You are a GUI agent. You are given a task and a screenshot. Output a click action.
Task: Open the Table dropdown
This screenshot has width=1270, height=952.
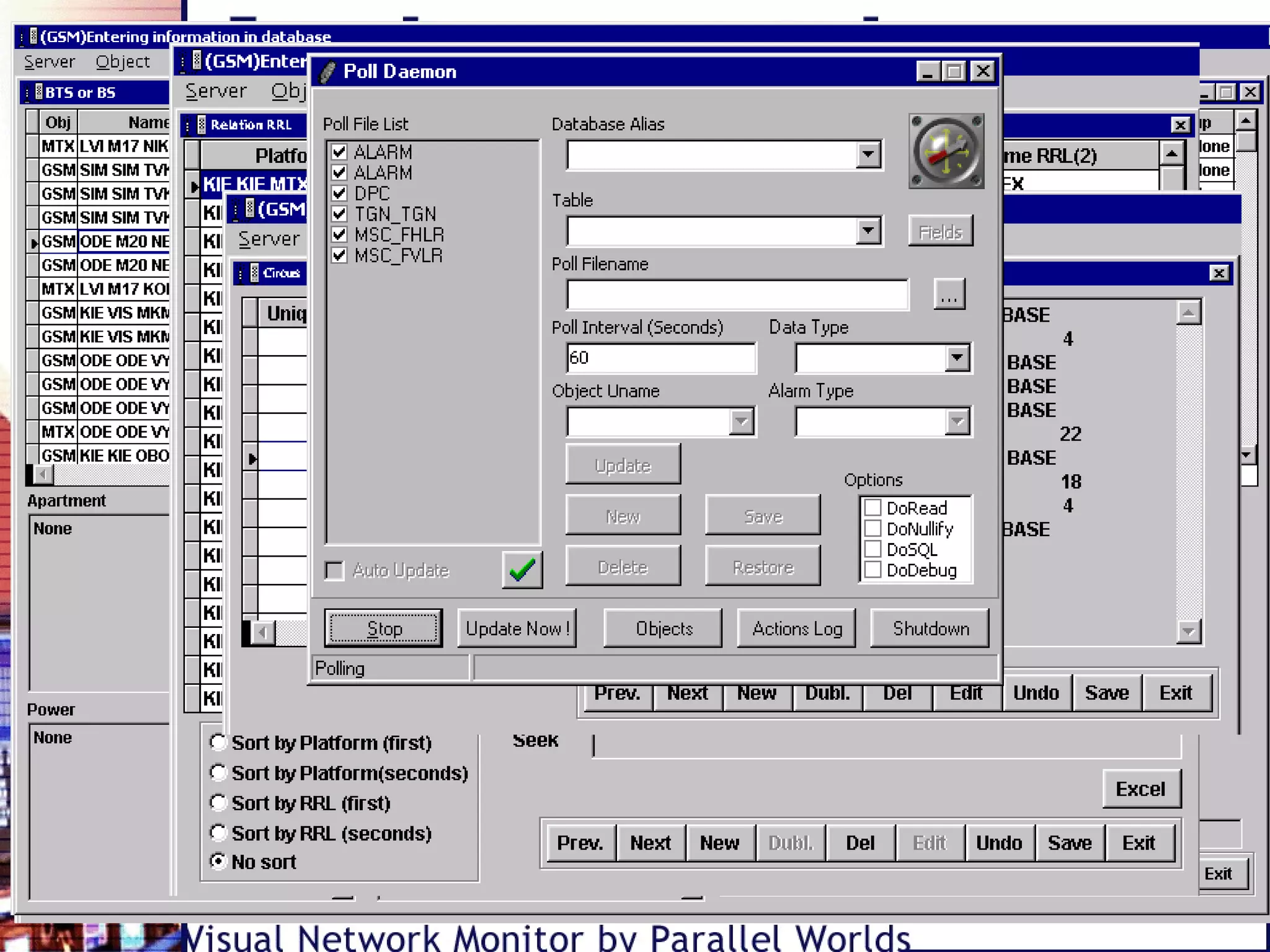868,231
